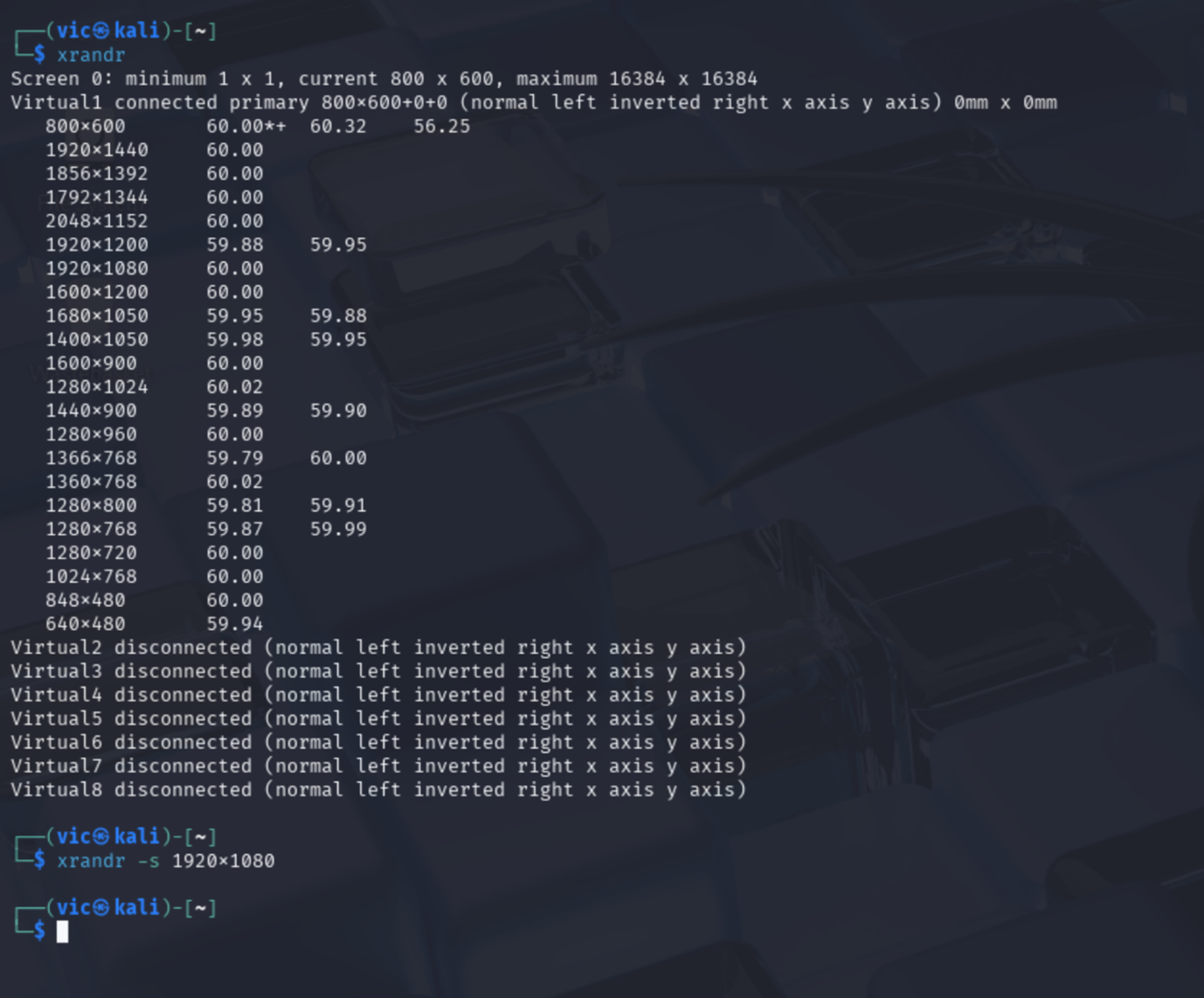
Task: Click the "Virtual1 connected" output text
Action: (x=114, y=103)
